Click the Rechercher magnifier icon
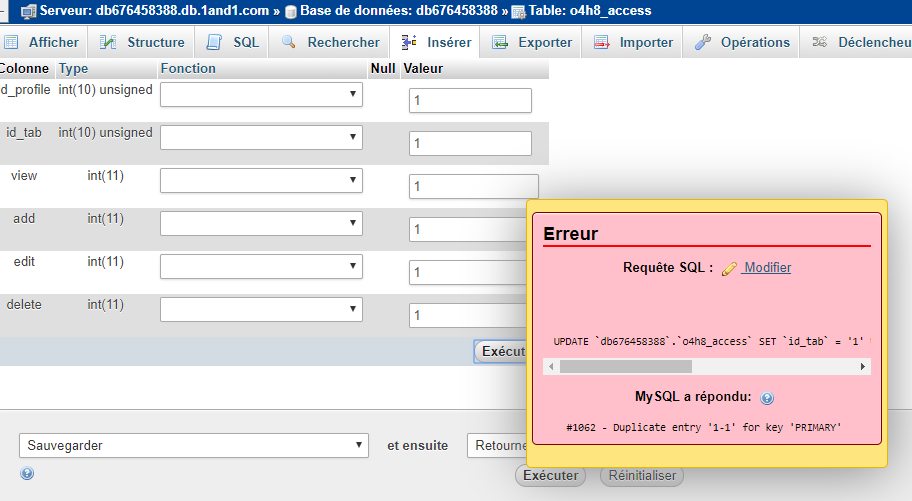The image size is (912, 501). pos(288,42)
